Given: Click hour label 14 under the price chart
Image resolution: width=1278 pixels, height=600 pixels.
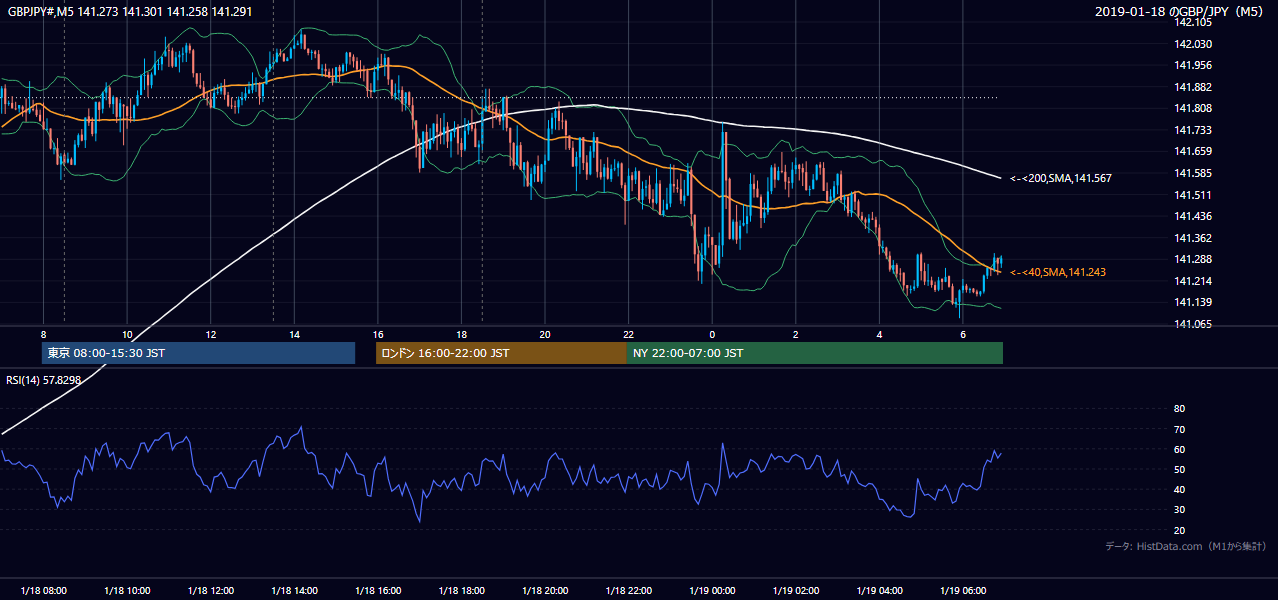Looking at the screenshot, I should (294, 334).
